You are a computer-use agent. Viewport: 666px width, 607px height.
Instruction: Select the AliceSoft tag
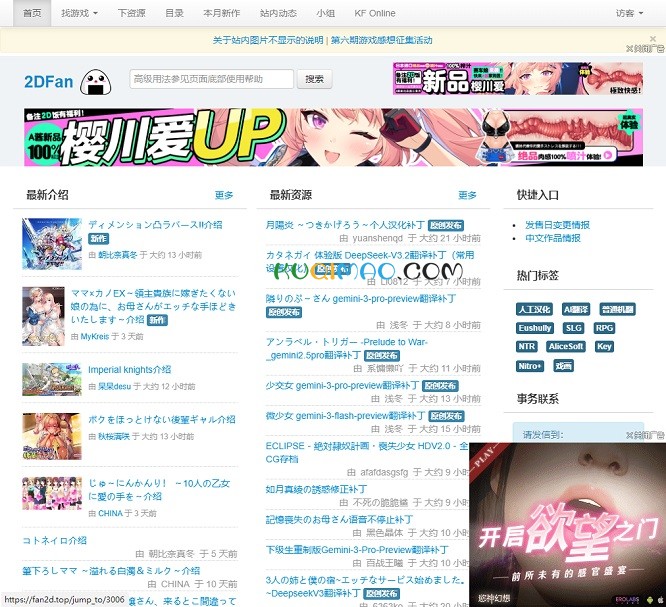pyautogui.click(x=566, y=347)
